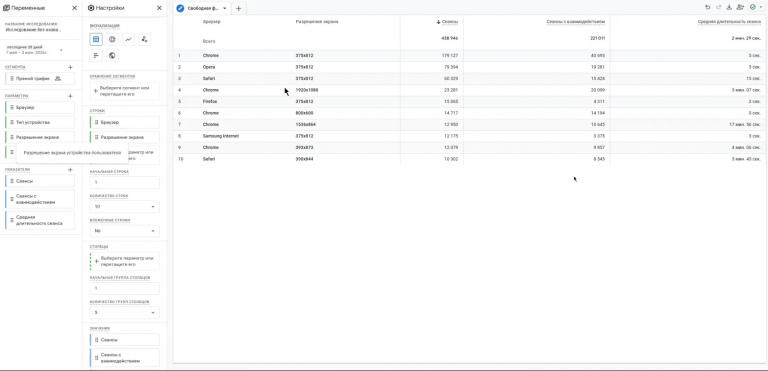The height and width of the screenshot is (371, 768).
Task: Click the redo arrow icon
Action: [719, 7]
